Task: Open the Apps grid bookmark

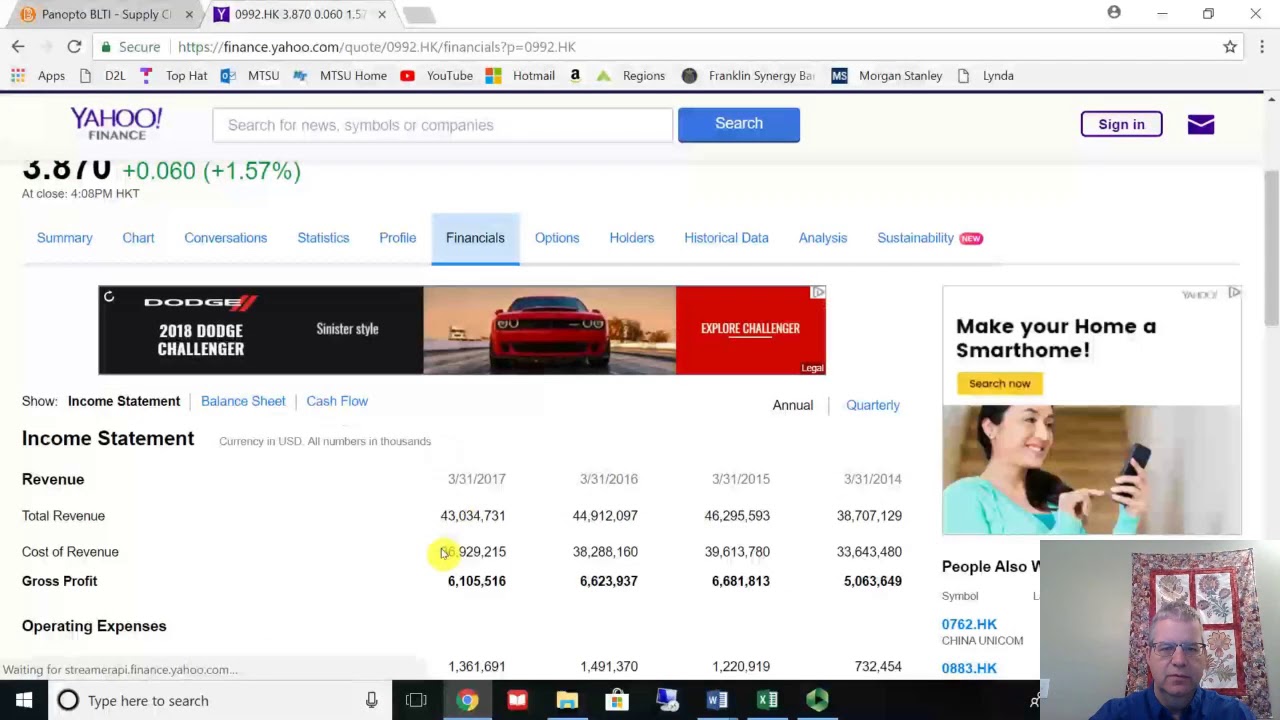Action: pyautogui.click(x=38, y=75)
